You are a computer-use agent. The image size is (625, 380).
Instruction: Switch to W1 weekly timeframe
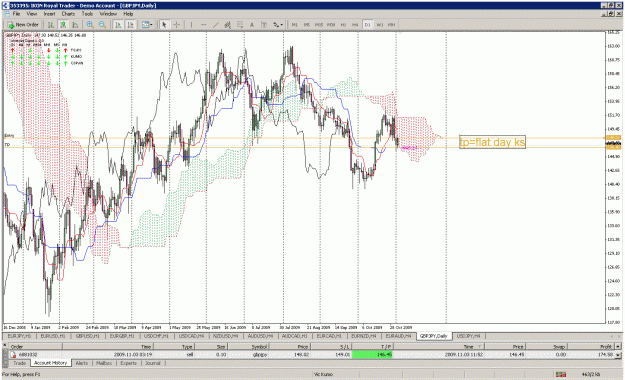(x=379, y=25)
